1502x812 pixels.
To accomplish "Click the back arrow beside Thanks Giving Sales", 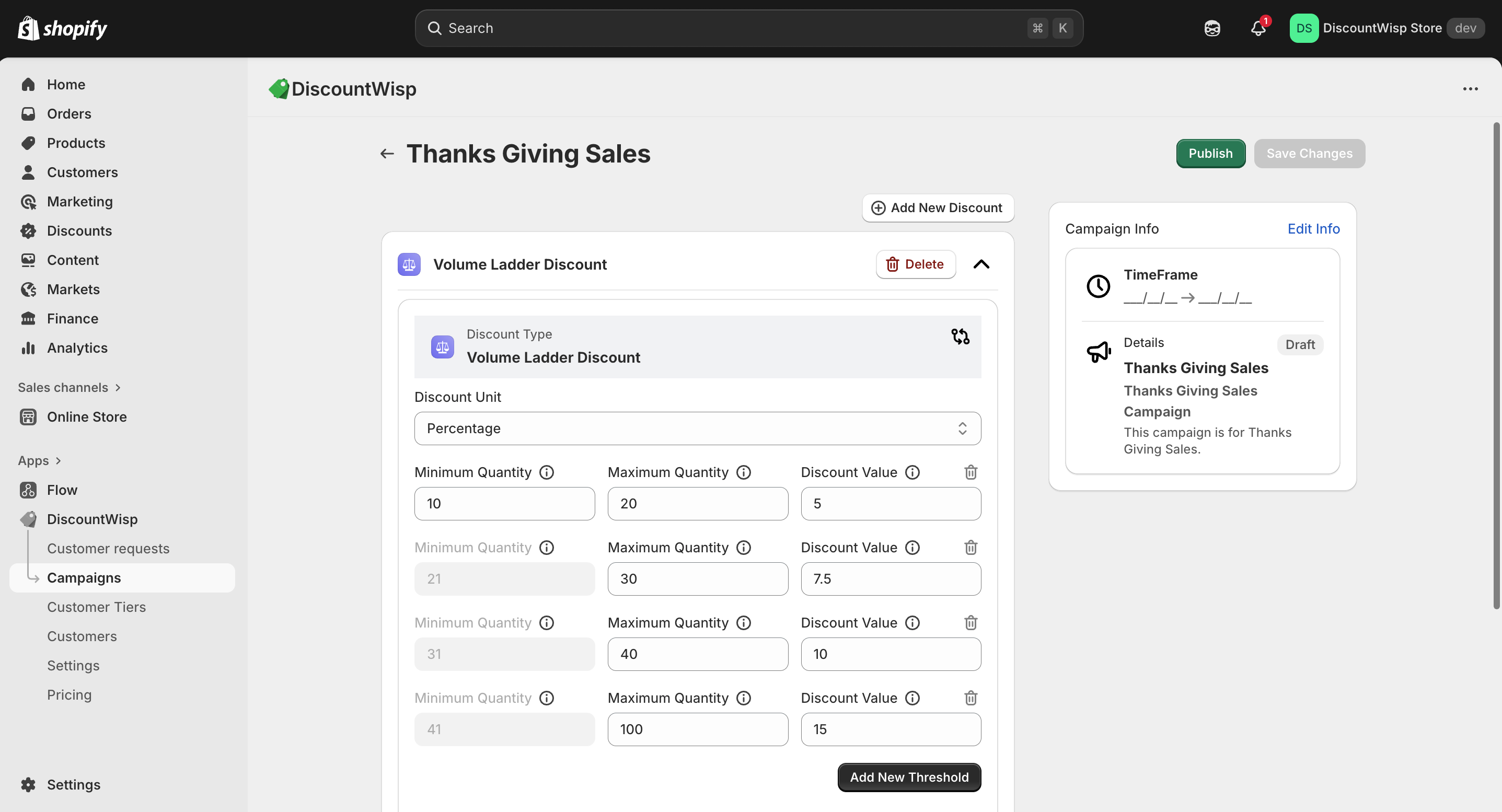I will point(387,154).
